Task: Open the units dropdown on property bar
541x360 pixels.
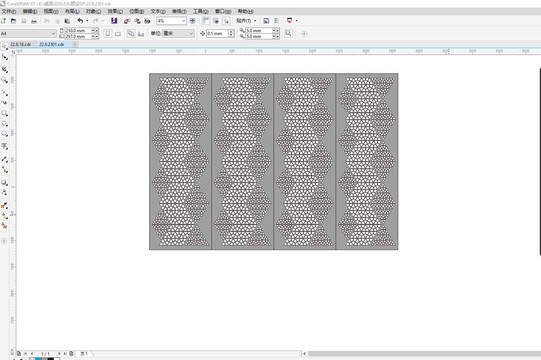Action: (191, 33)
